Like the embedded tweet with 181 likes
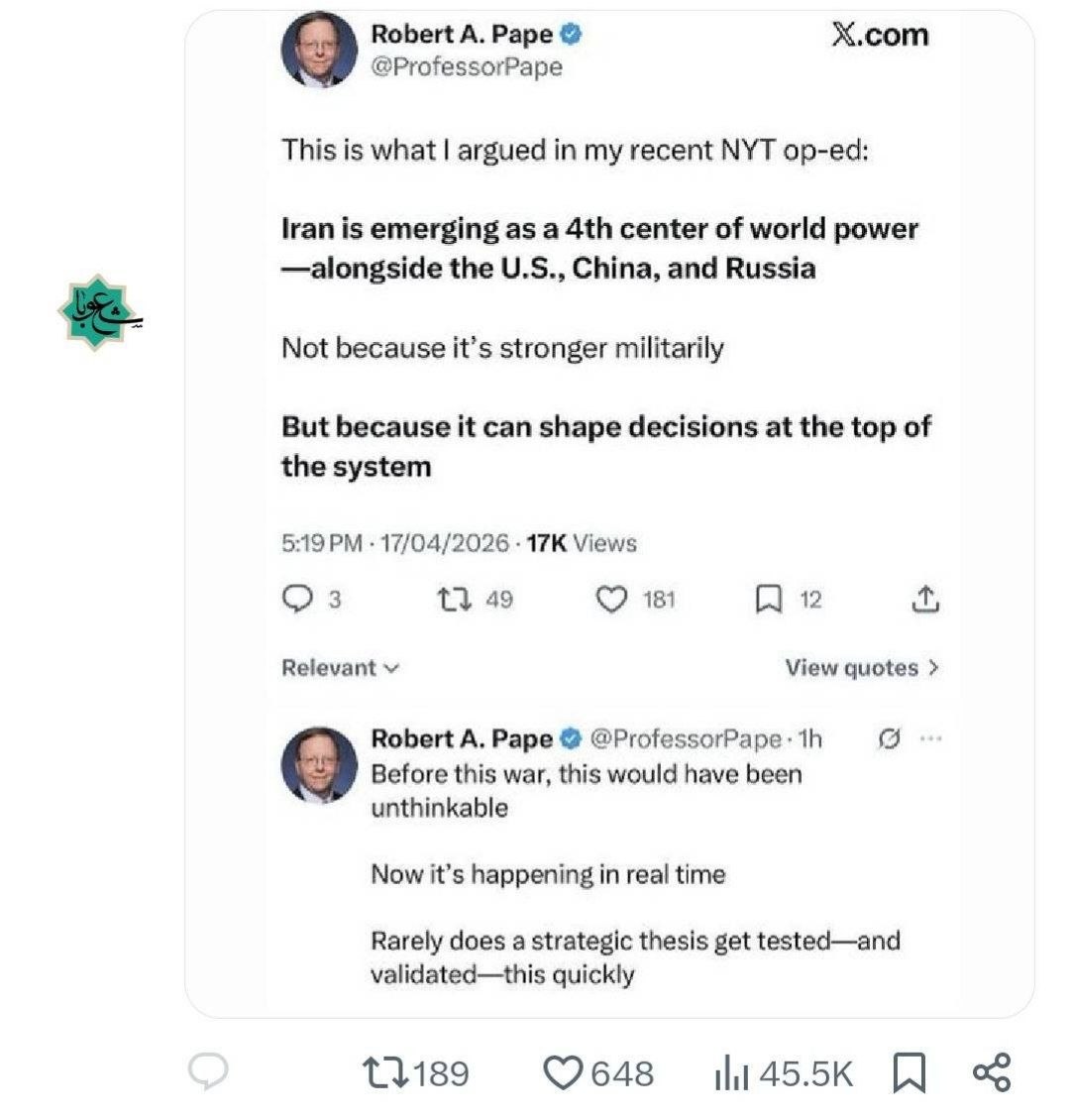The width and height of the screenshot is (1070, 1120). coord(611,599)
